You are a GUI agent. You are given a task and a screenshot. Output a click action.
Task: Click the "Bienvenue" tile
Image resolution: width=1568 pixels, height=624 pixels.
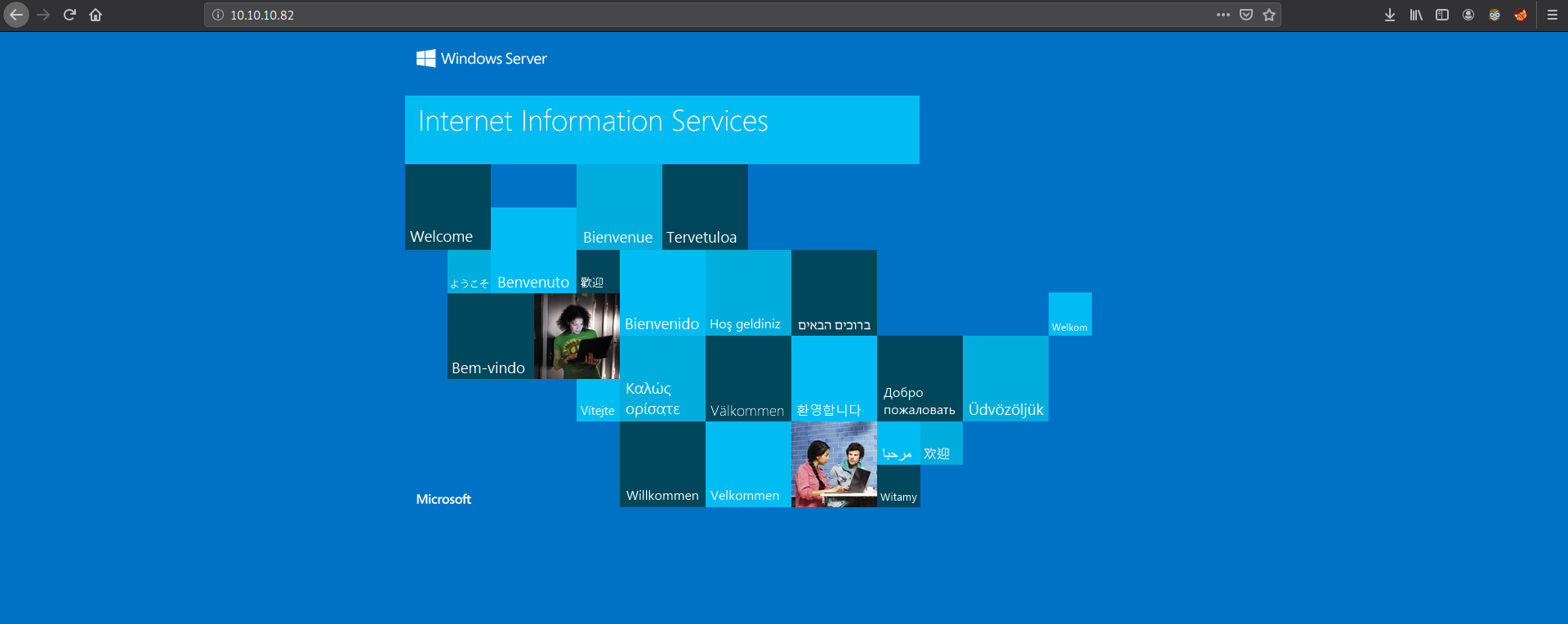point(619,207)
